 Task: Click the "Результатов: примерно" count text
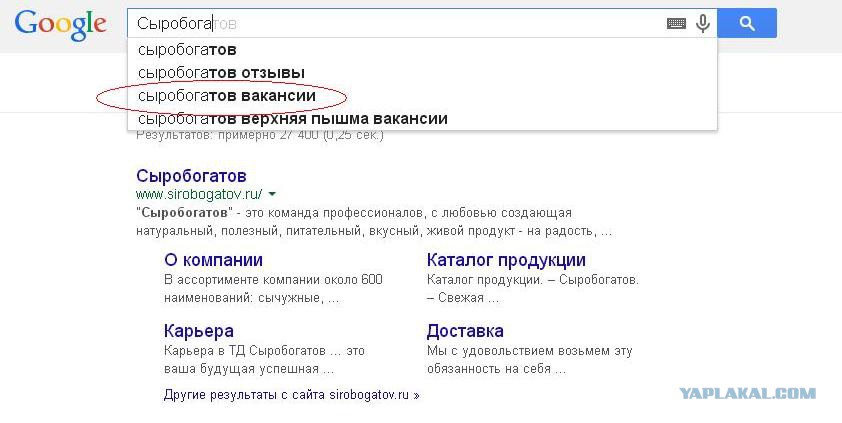point(260,135)
